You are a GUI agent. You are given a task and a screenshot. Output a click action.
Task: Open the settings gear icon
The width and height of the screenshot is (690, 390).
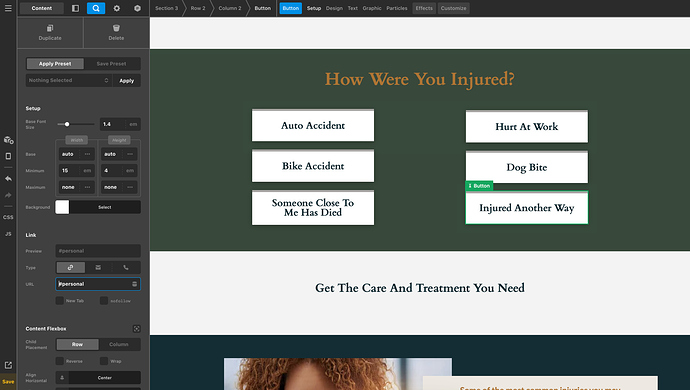[x=117, y=8]
